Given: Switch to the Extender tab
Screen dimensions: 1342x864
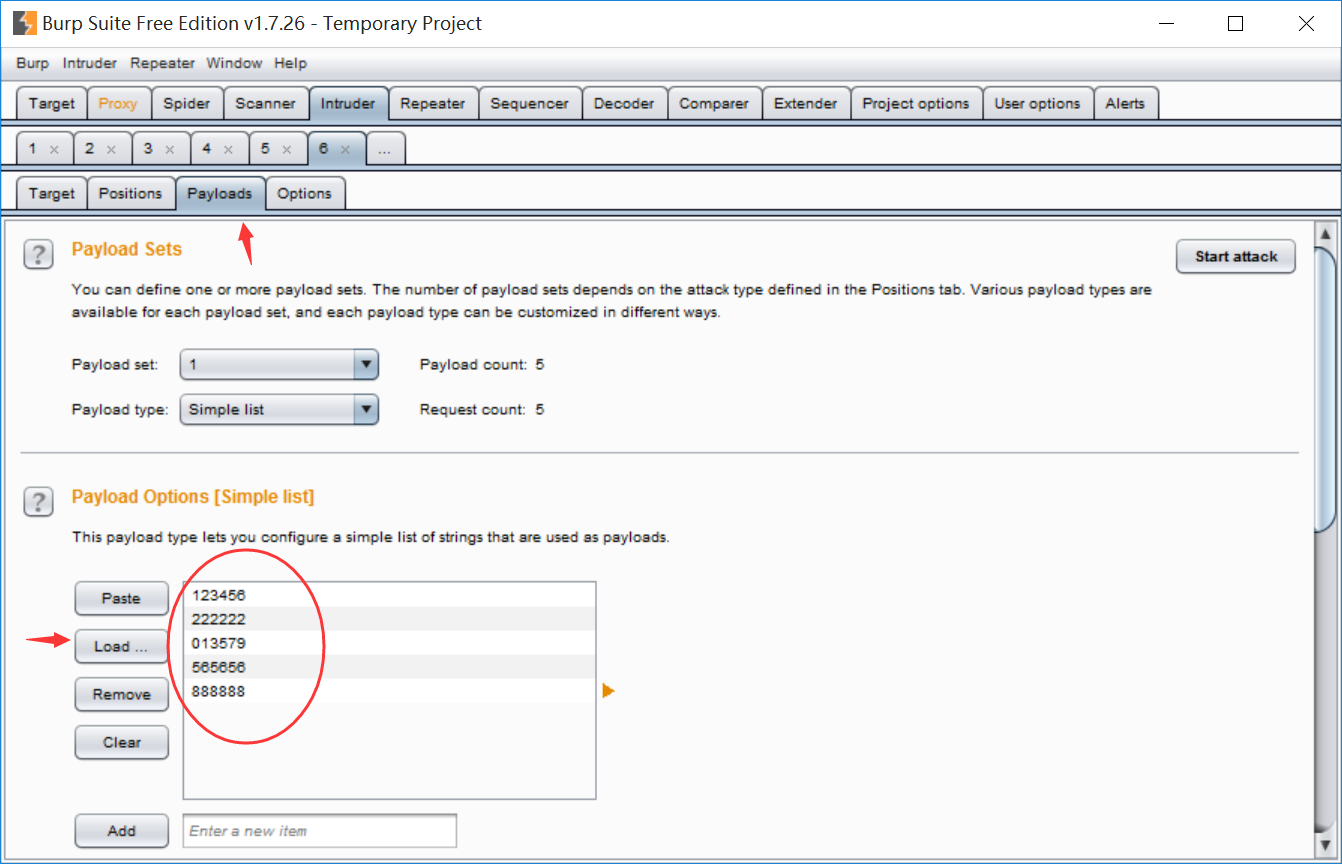Looking at the screenshot, I should (x=806, y=103).
